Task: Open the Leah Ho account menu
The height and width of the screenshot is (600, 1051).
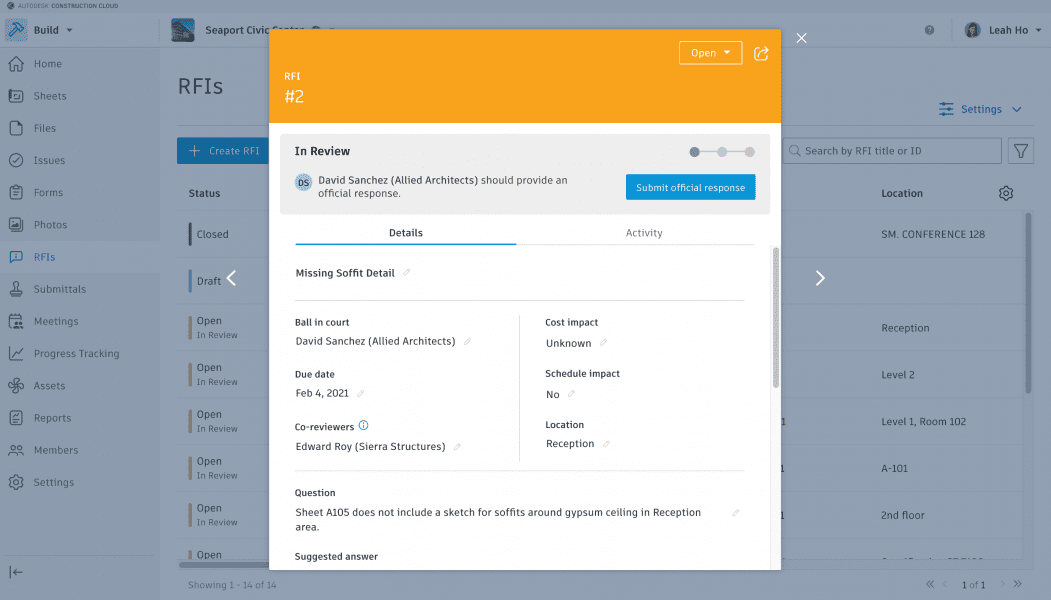Action: coord(1003,30)
